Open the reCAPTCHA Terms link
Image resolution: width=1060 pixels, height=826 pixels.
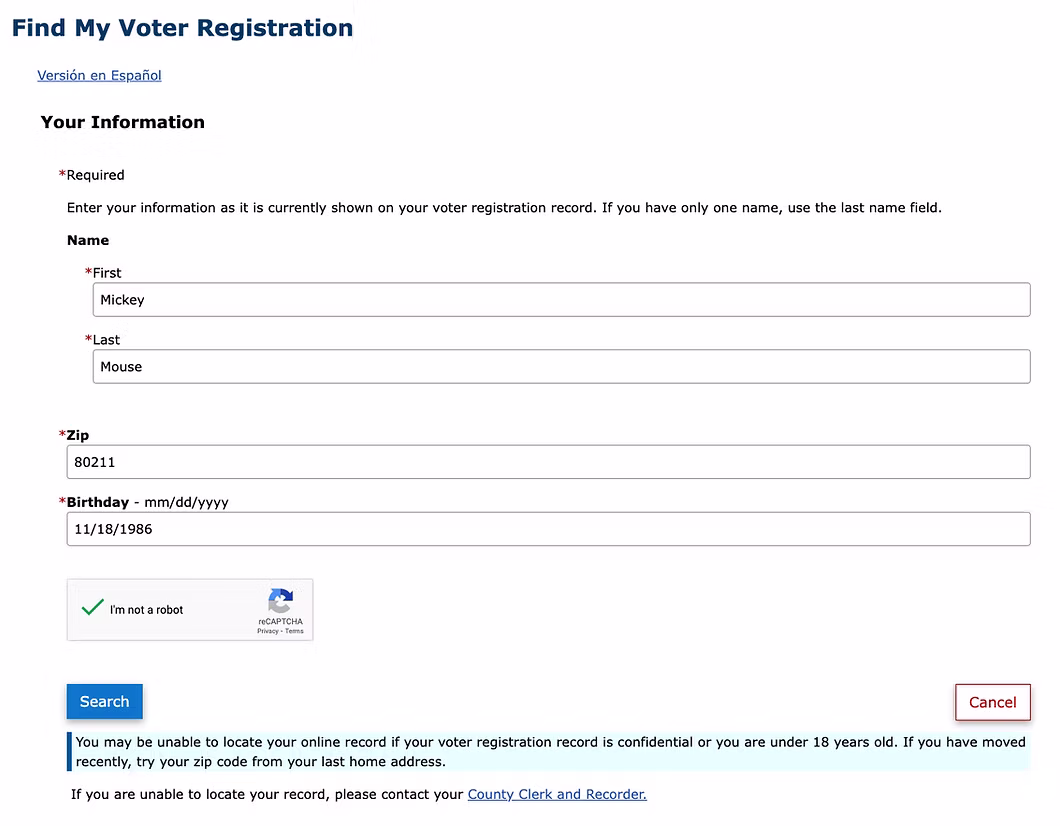pos(295,630)
